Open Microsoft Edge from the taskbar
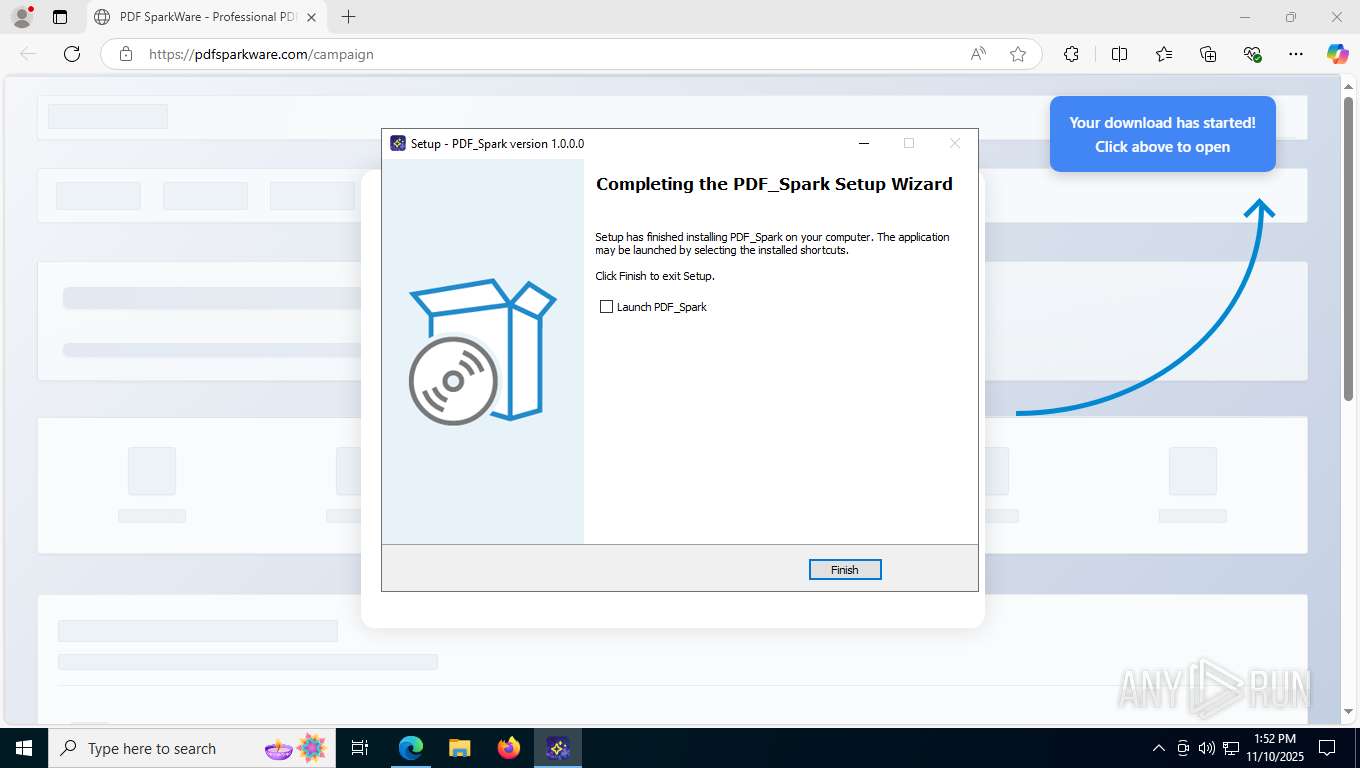1360x768 pixels. (411, 748)
